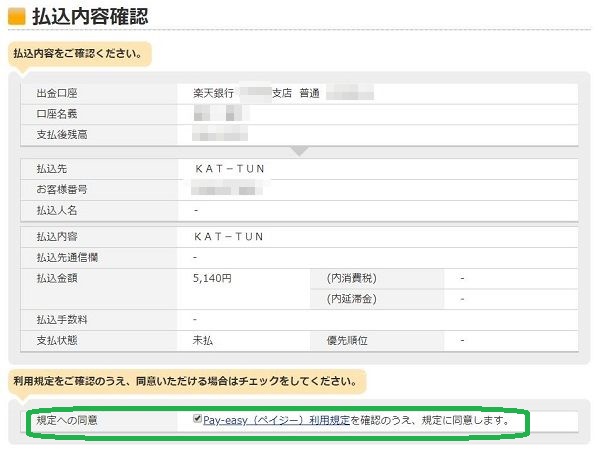
Task: Click the 払込人名 row label
Action: [57, 210]
